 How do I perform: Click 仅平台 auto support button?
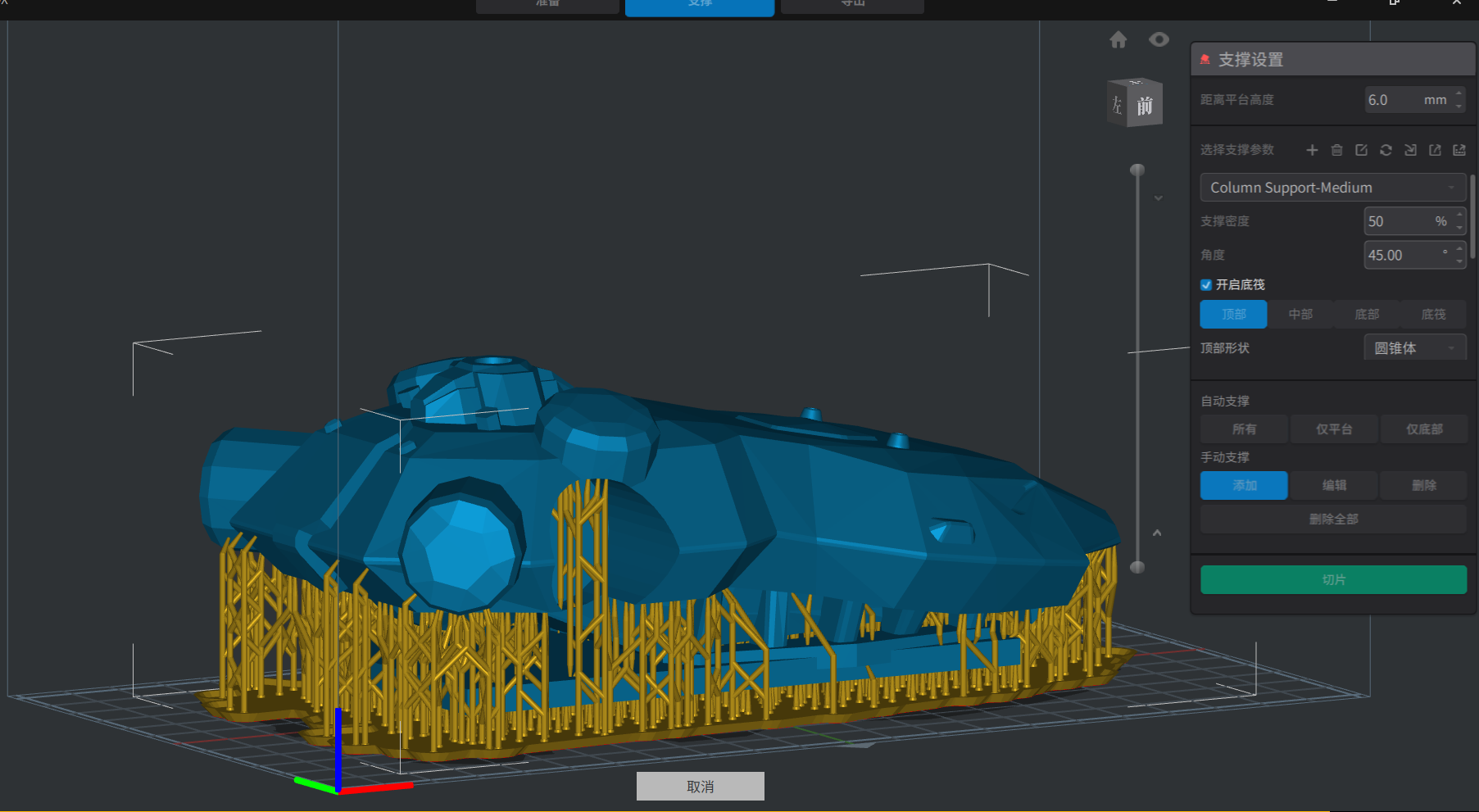click(x=1334, y=429)
